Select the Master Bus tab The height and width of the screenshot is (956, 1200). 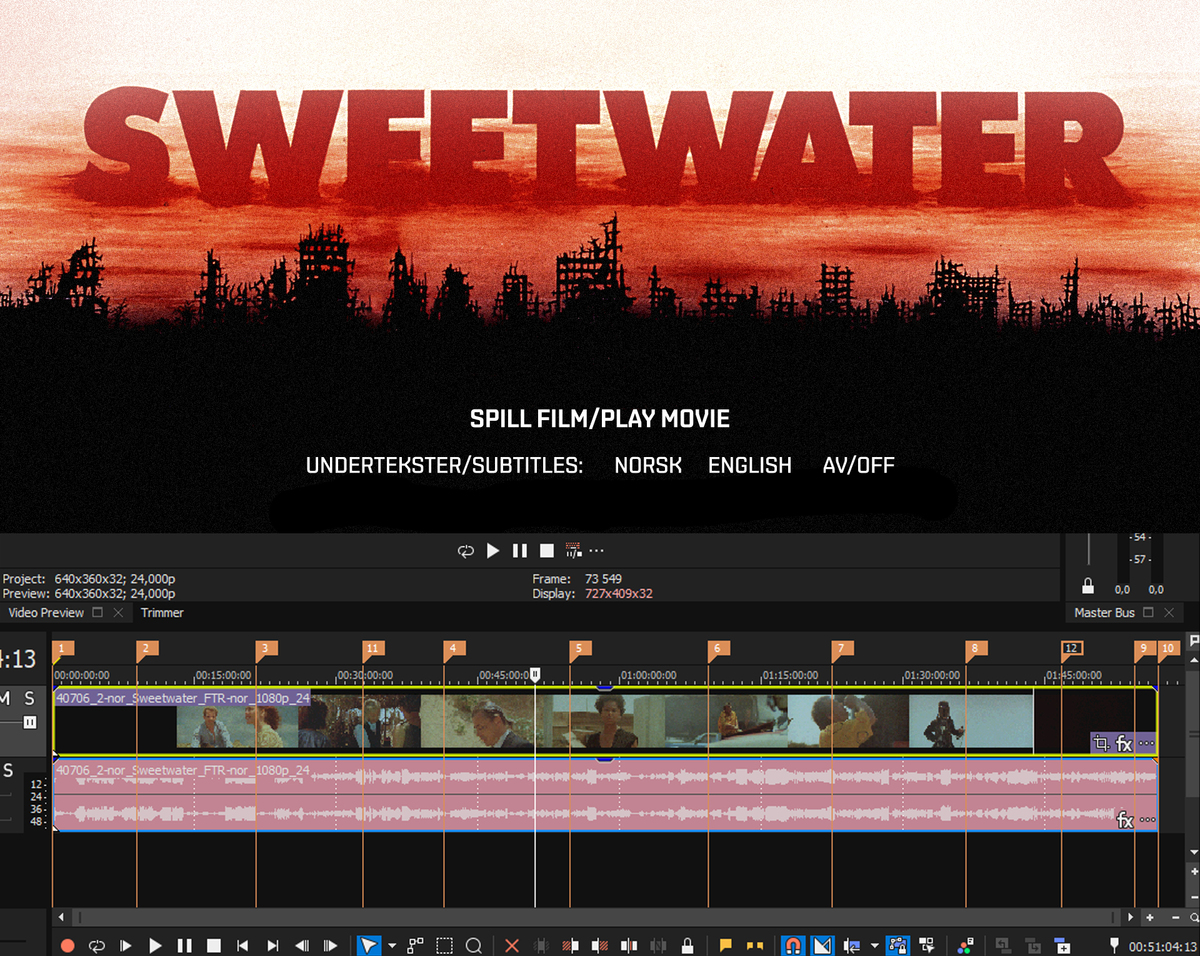[x=1104, y=612]
